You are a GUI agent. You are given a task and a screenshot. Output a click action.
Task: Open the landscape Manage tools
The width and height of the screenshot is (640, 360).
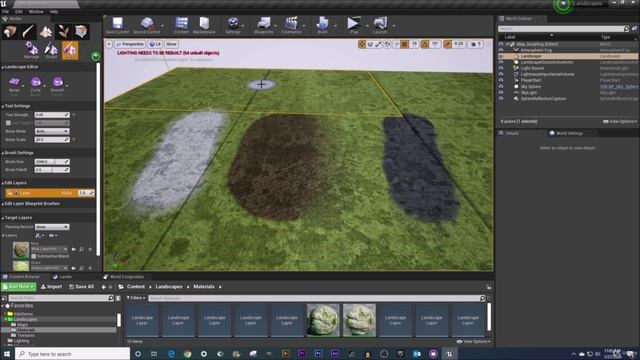[31, 51]
